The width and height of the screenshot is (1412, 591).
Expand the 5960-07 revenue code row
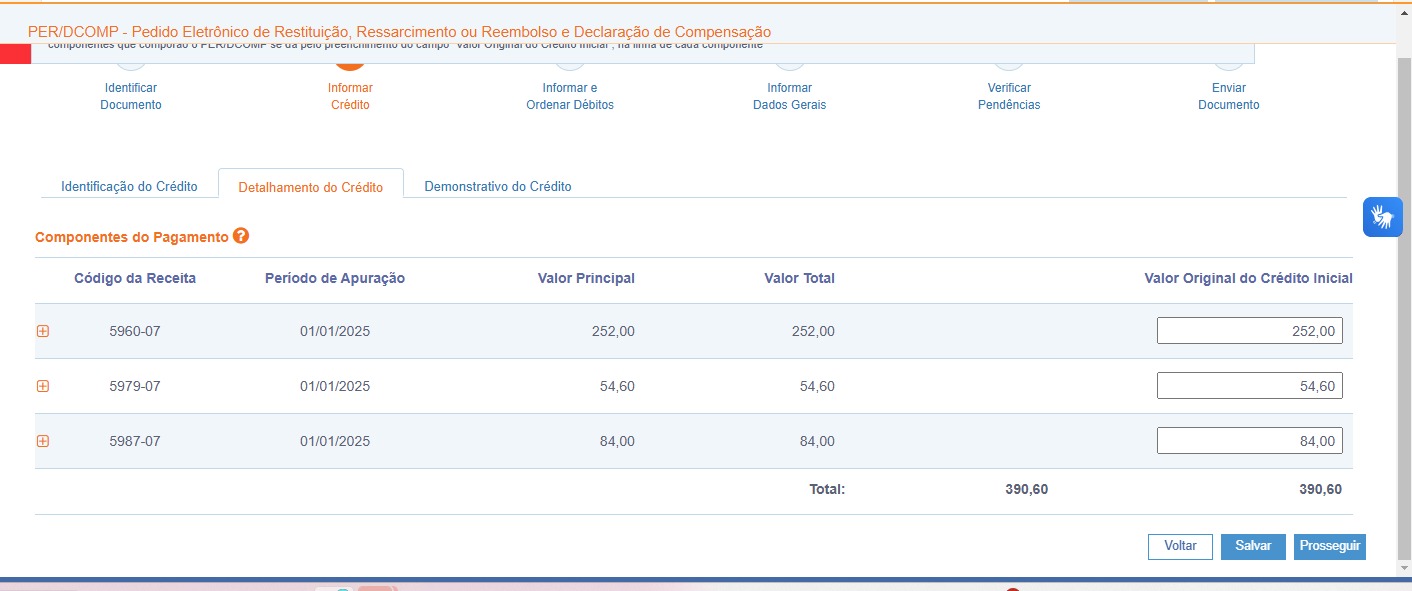(x=43, y=331)
